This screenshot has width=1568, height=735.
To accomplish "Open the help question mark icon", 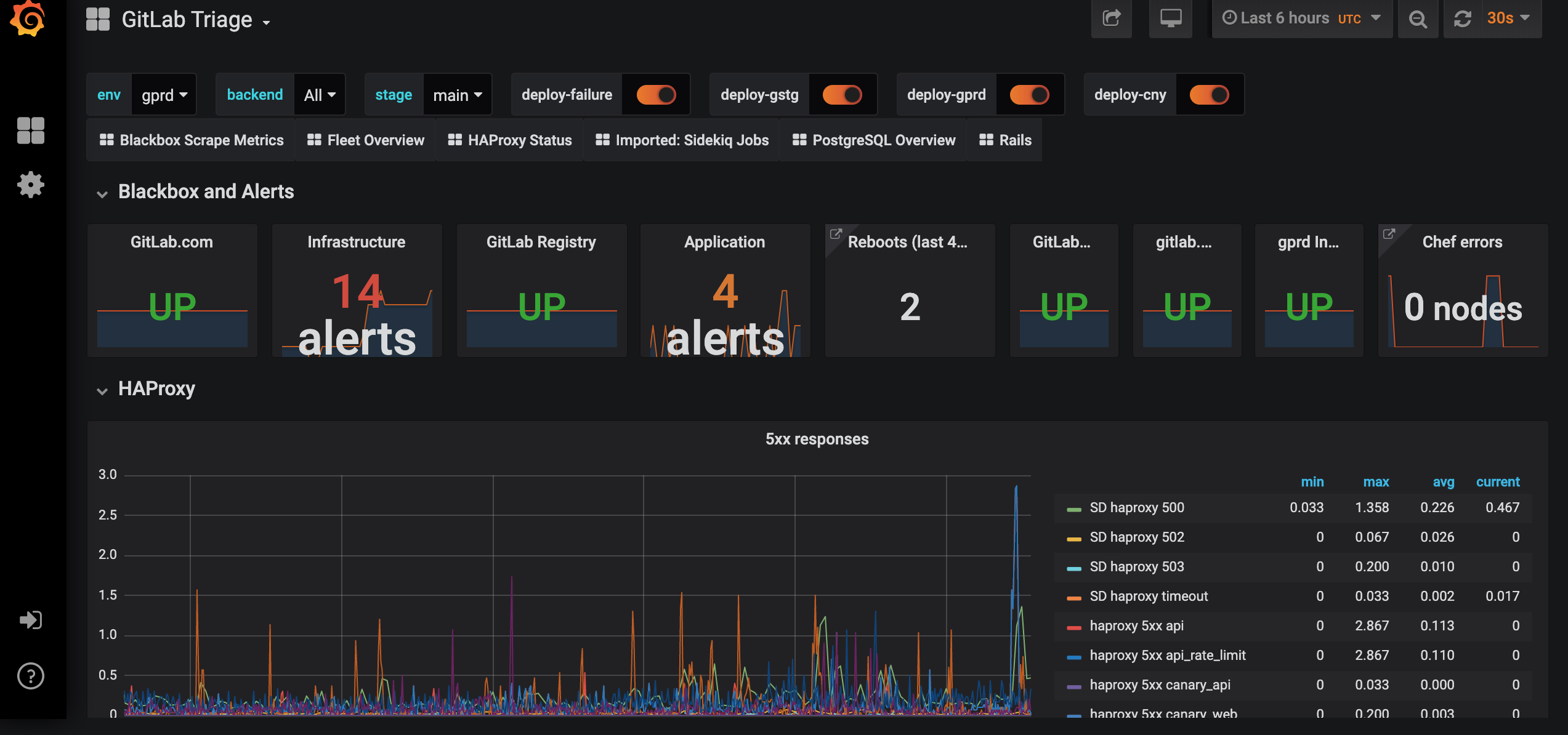I will 30,676.
